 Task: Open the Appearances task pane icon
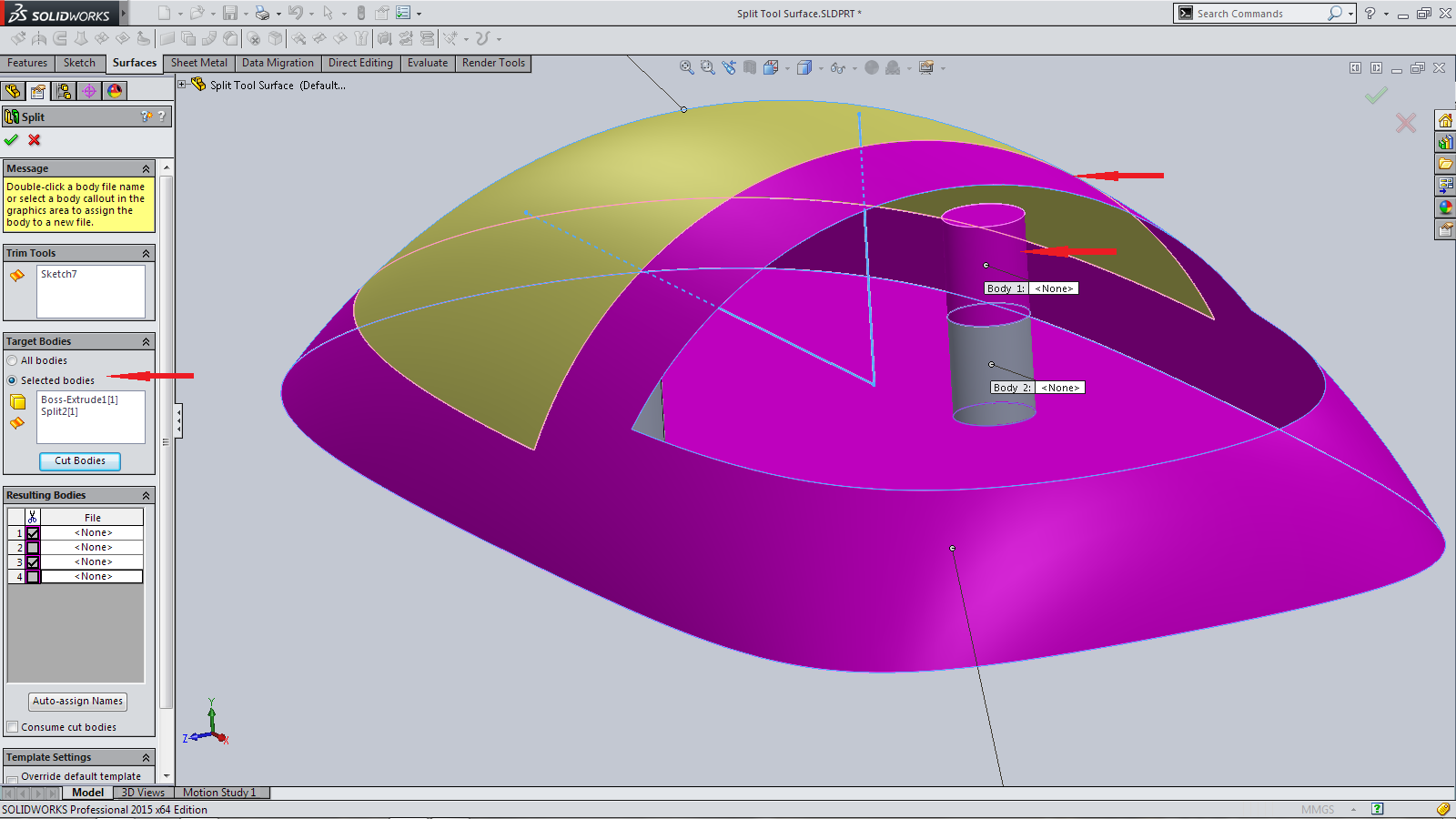[x=1445, y=207]
